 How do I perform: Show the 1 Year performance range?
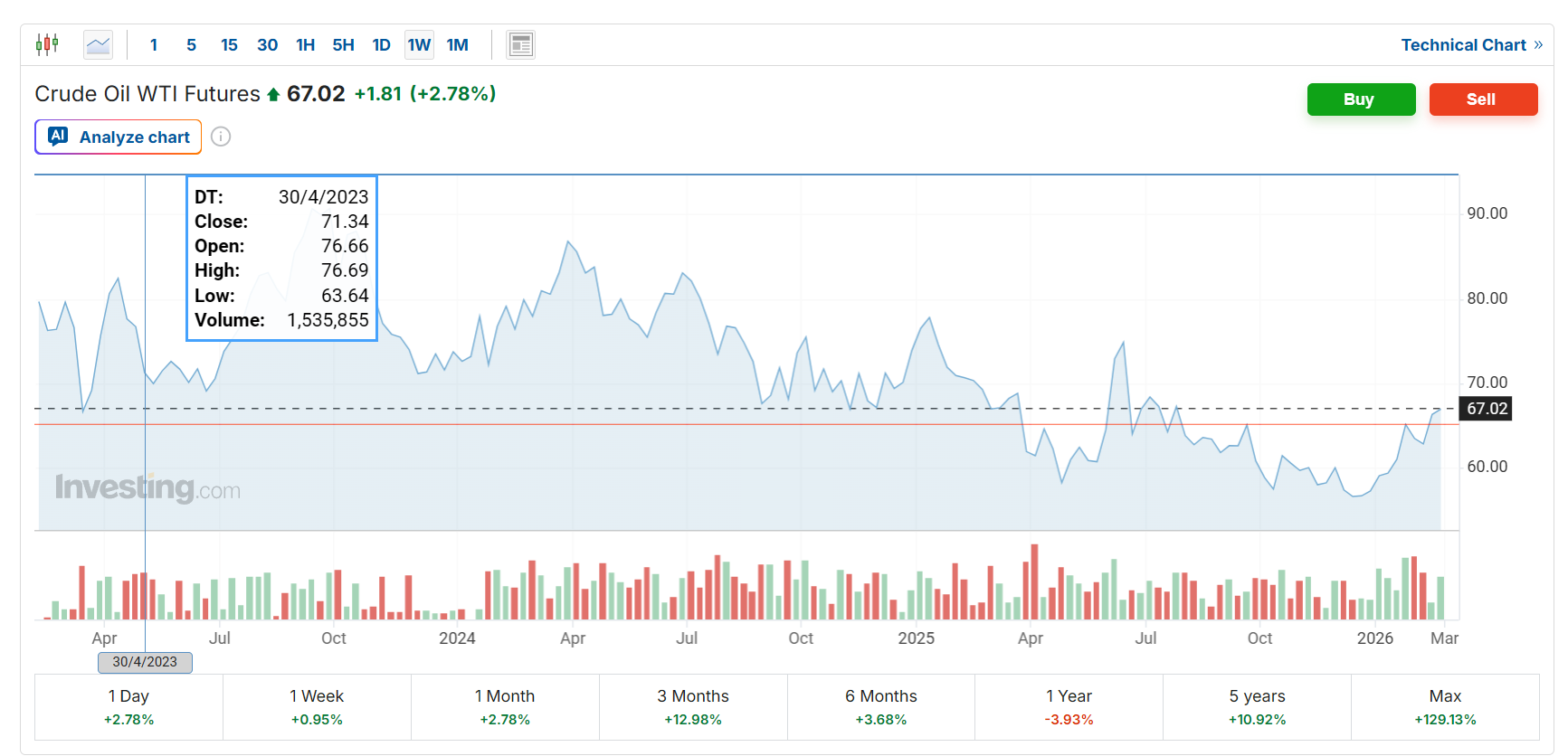(1069, 707)
